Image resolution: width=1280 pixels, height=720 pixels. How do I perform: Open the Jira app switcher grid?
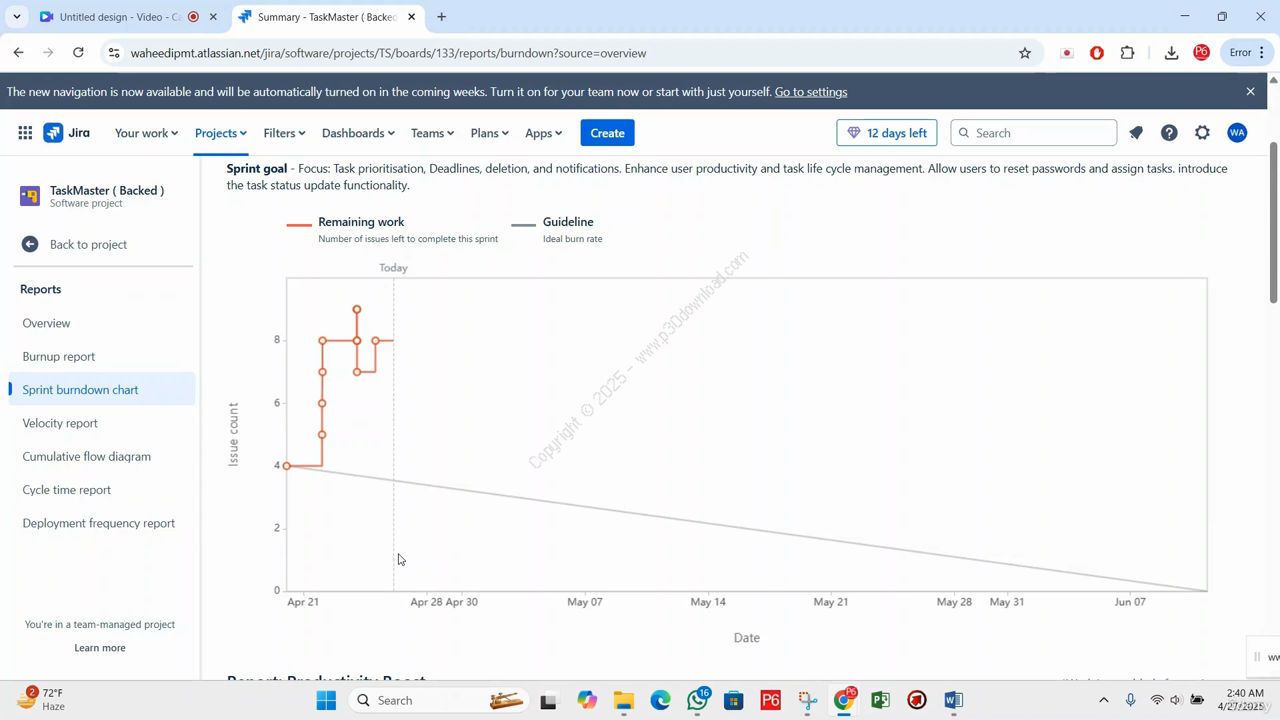(x=25, y=133)
